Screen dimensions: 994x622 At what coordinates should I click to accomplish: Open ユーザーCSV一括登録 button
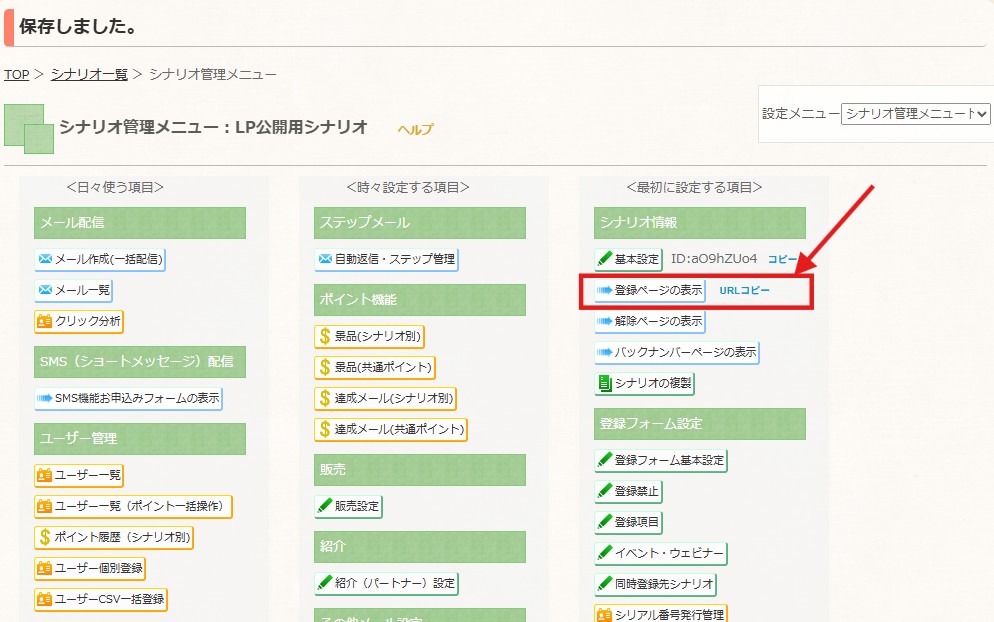point(101,599)
